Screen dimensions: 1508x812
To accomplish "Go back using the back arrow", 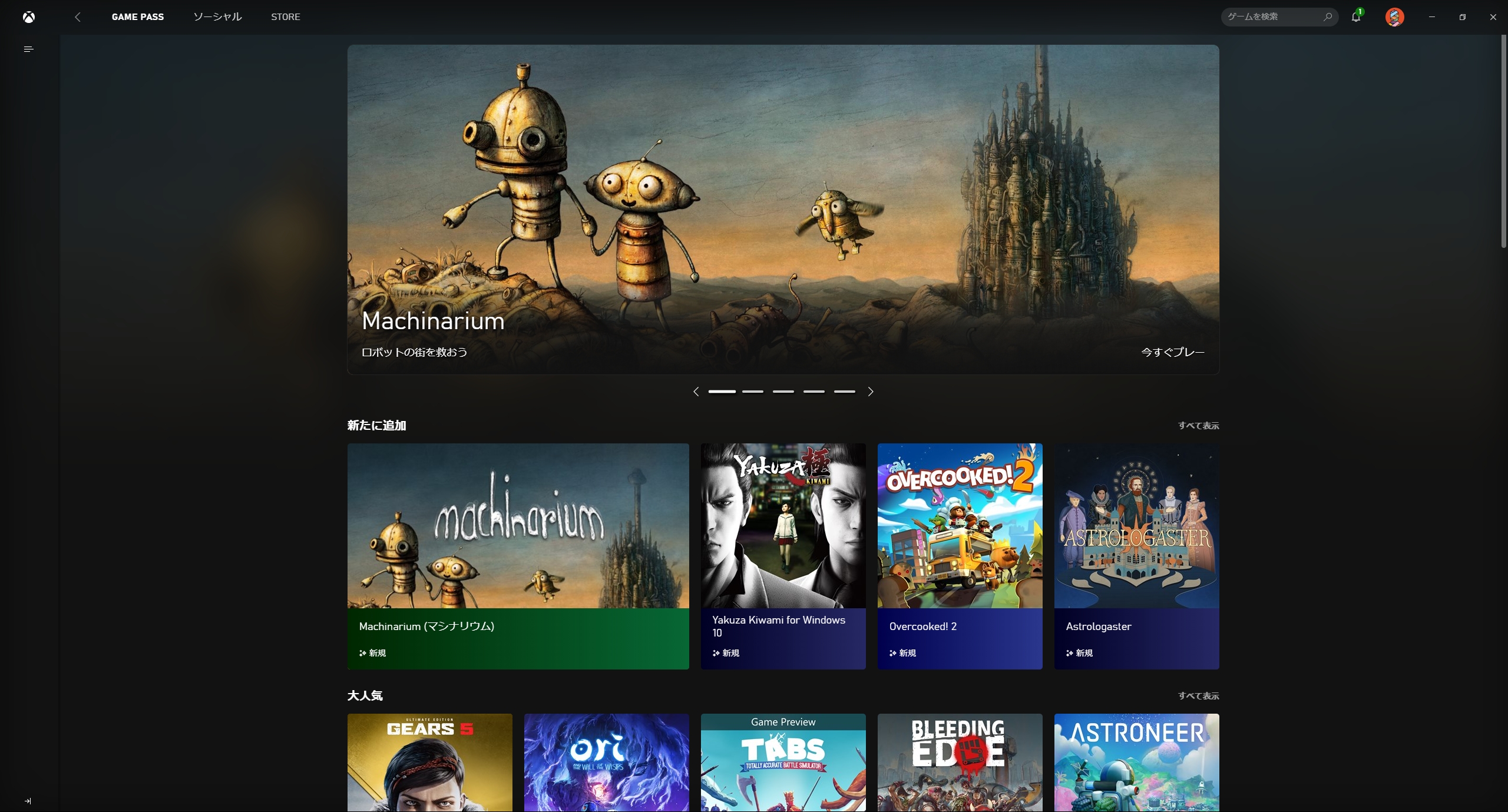I will 78,17.
